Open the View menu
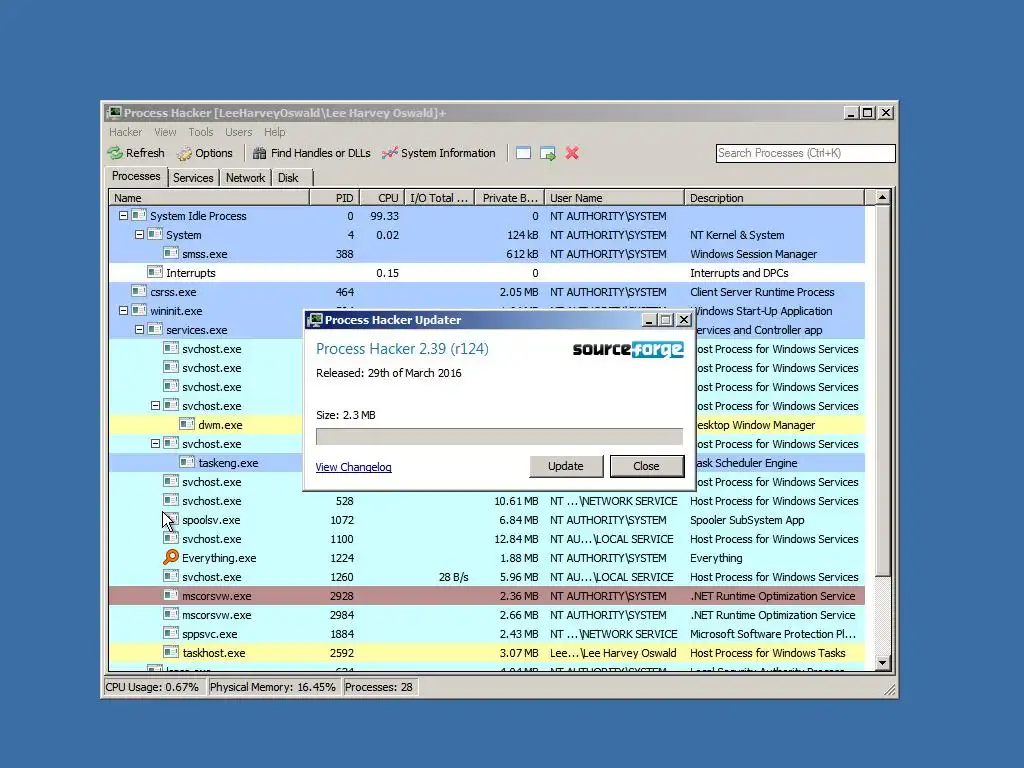 point(165,132)
